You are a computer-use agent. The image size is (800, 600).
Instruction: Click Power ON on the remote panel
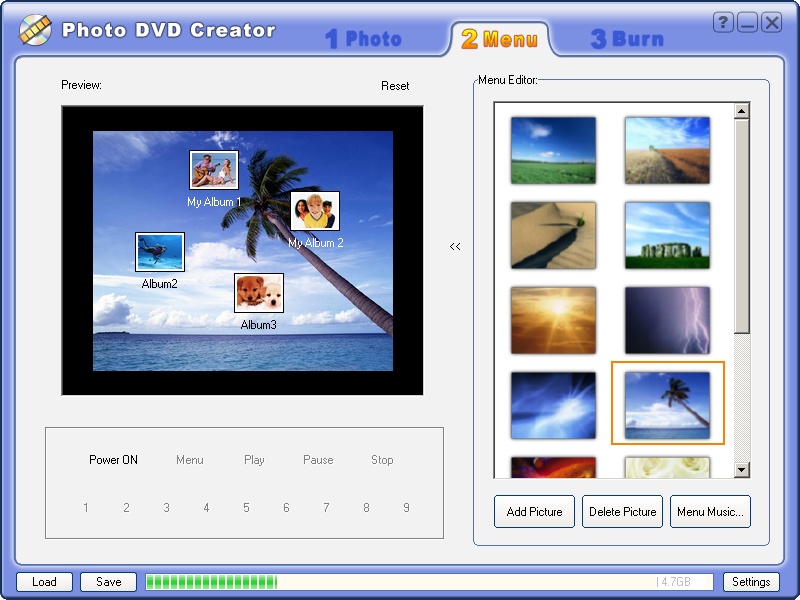tap(113, 460)
